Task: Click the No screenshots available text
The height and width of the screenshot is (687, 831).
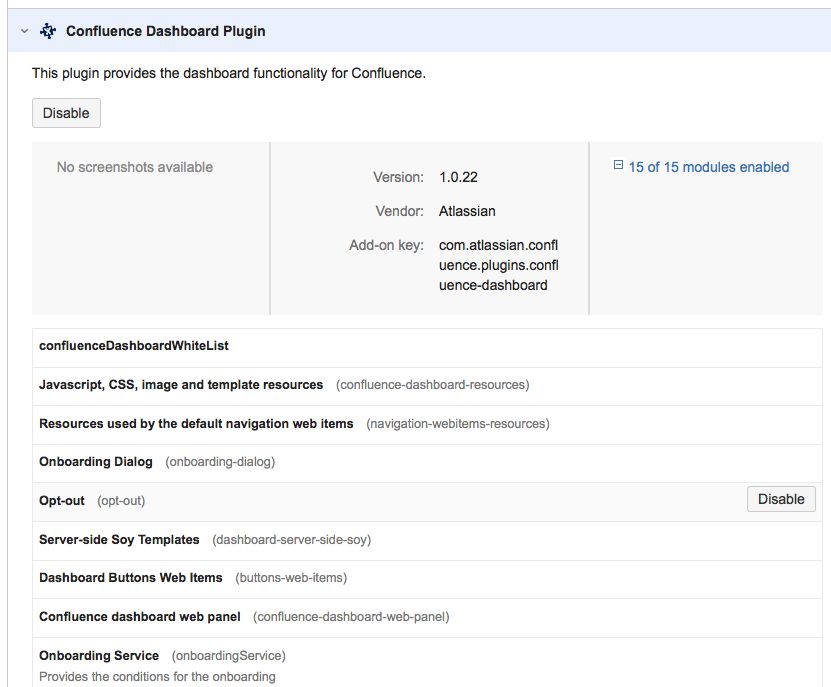Action: 135,168
